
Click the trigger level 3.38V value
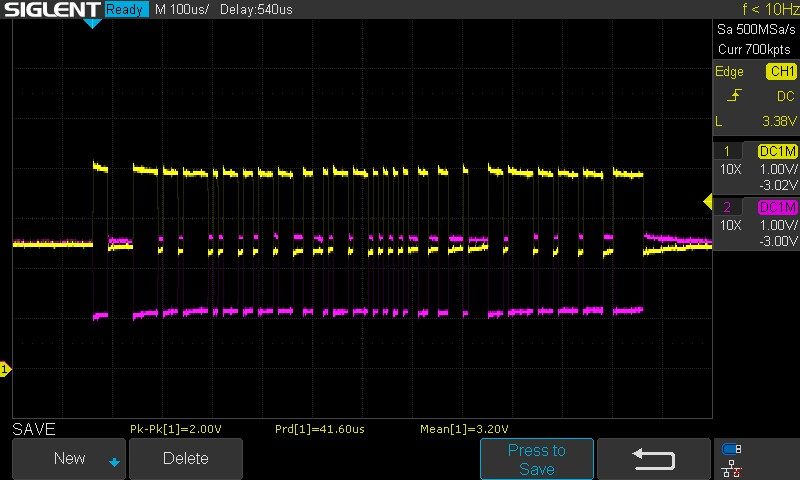coord(779,121)
